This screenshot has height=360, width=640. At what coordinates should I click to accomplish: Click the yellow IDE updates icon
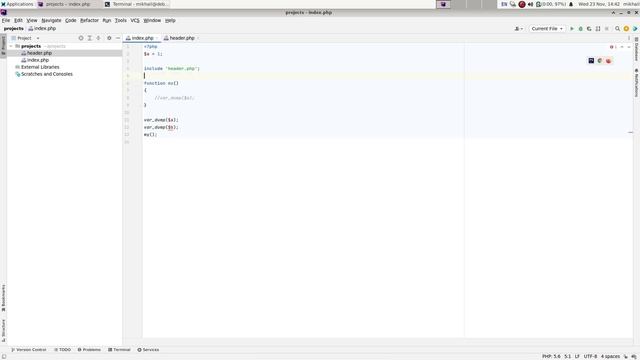pos(626,29)
